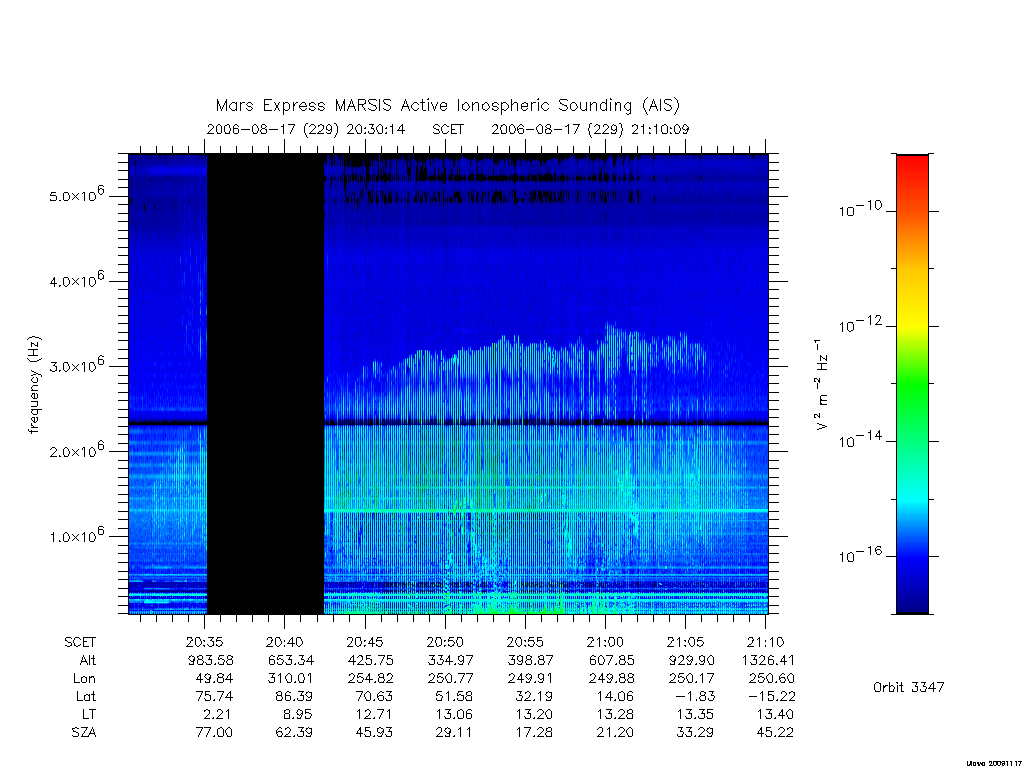This screenshot has width=1024, height=768.
Task: Click the SZA row label
Action: click(84, 733)
